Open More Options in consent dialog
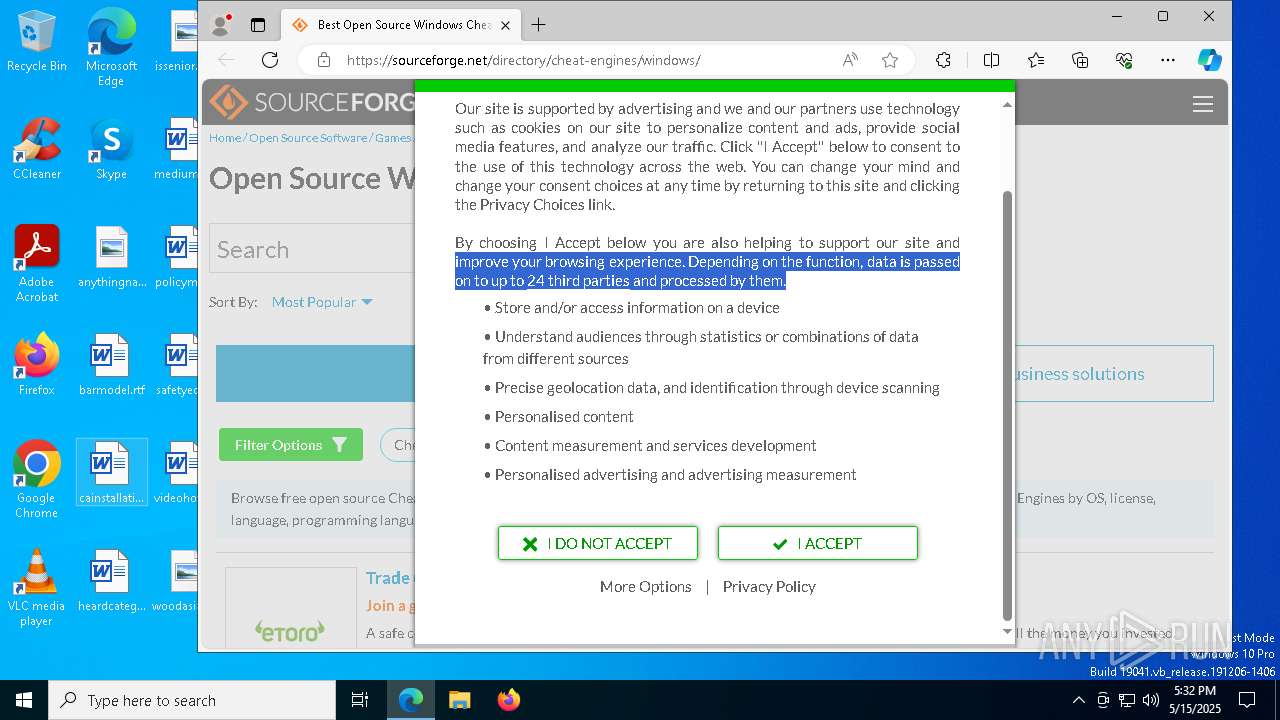 (646, 587)
